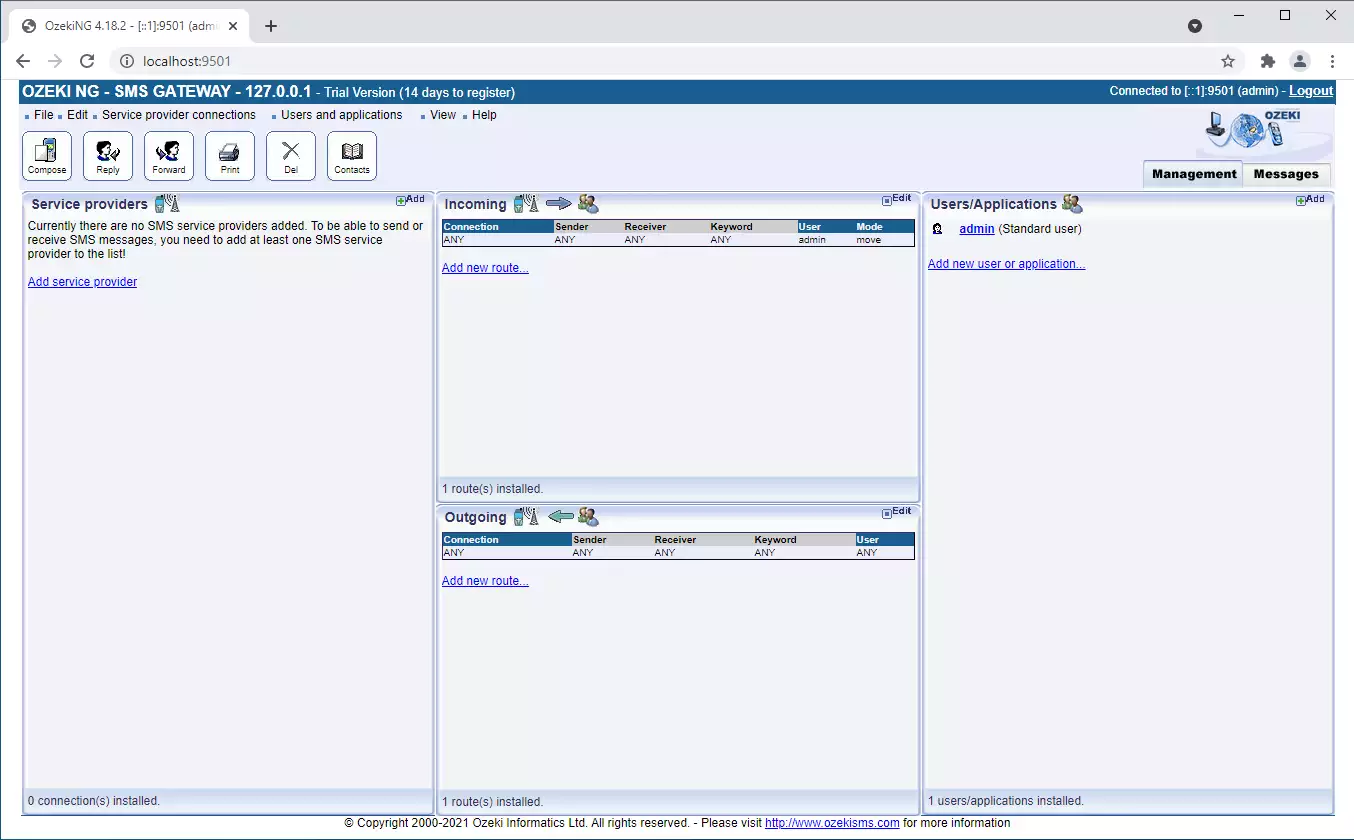This screenshot has width=1354, height=840.
Task: Click the Incoming table Mode header
Action: (x=884, y=227)
